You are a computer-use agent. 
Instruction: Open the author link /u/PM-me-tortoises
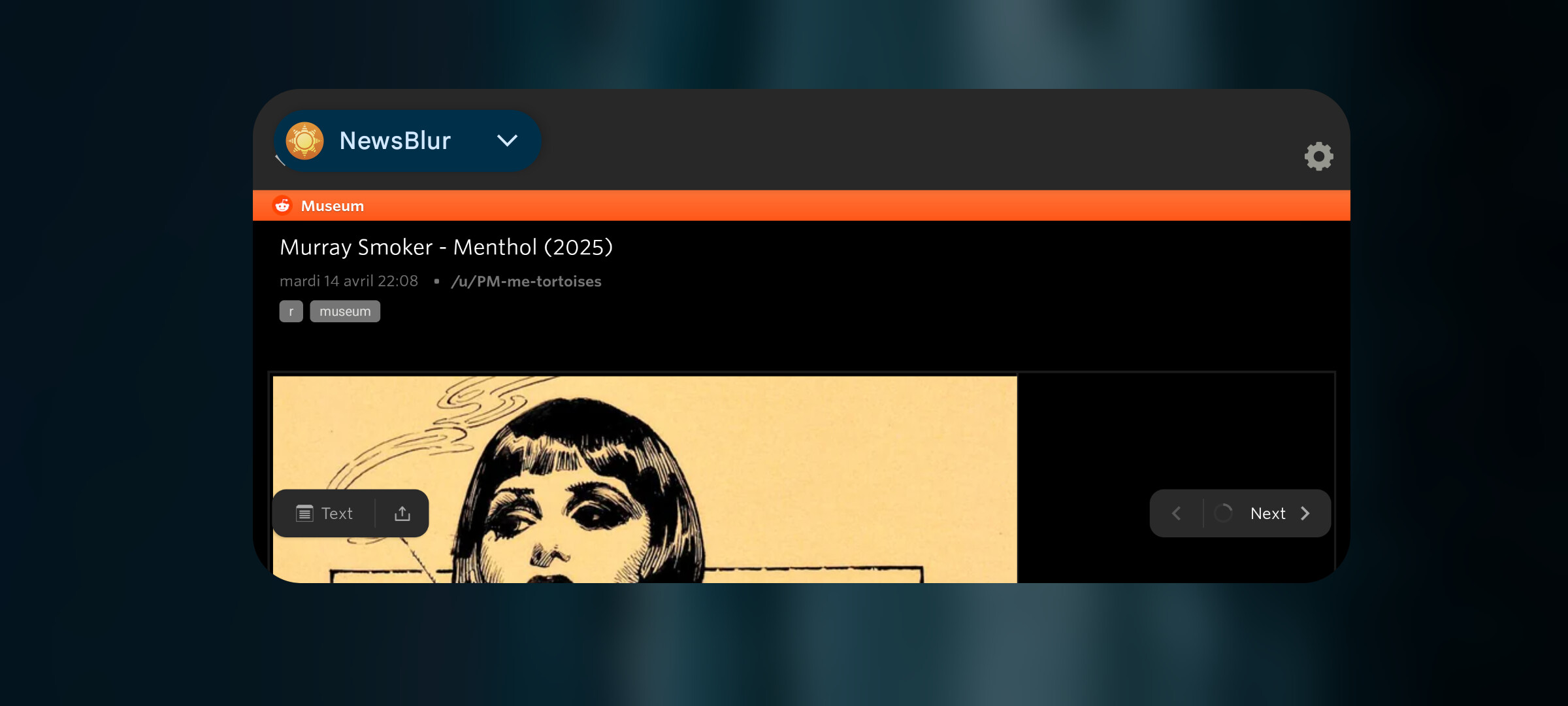(526, 281)
